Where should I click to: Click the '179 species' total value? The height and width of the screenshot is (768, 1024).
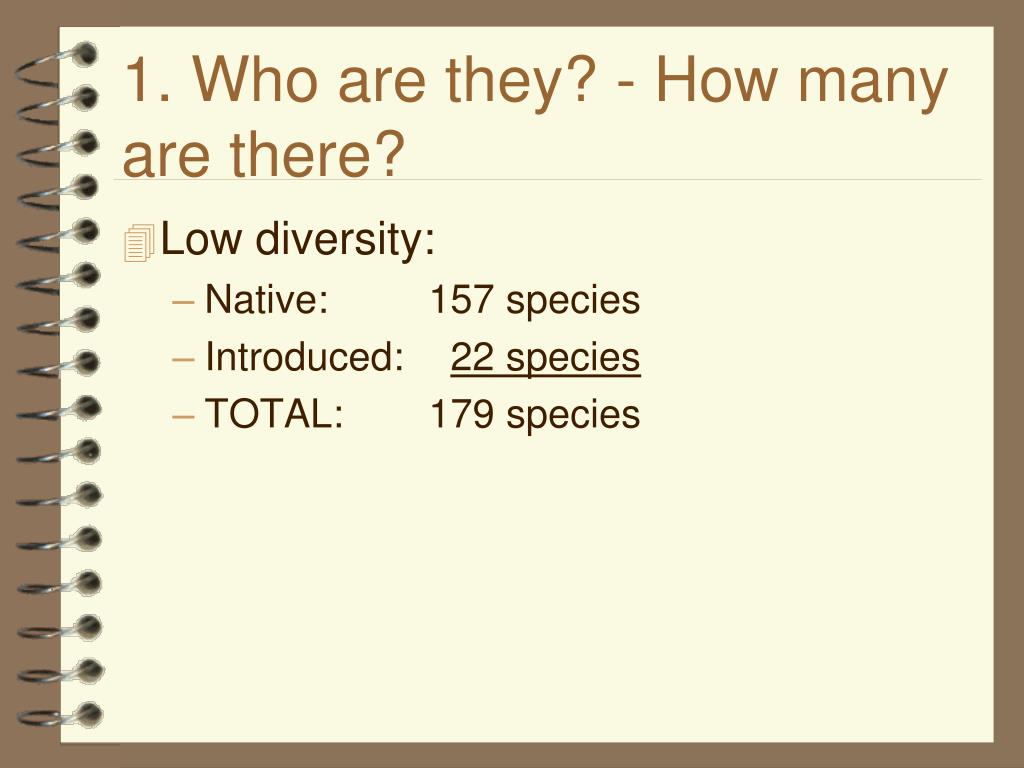pos(535,415)
